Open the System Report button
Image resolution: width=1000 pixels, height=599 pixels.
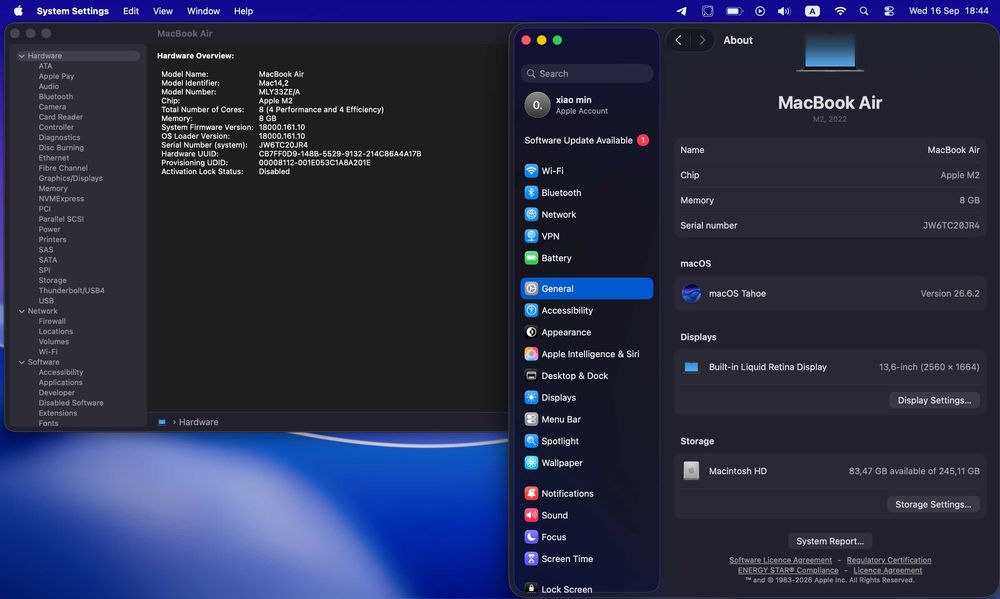(x=830, y=541)
